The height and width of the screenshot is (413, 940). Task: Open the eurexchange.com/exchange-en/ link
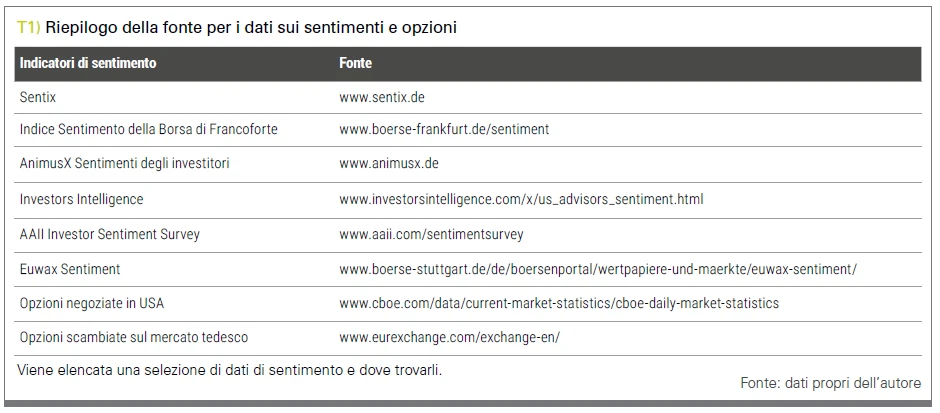point(450,337)
